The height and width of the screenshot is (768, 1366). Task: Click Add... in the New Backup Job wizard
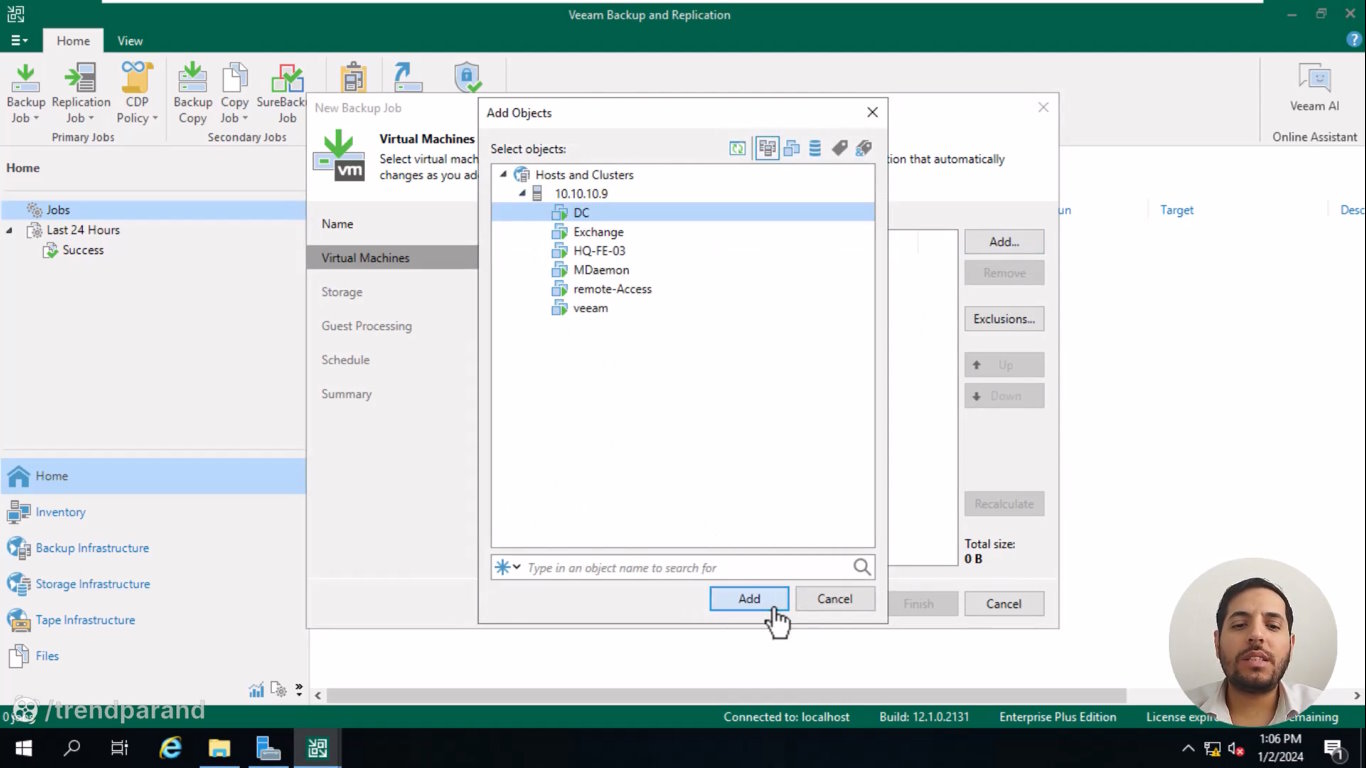pos(1004,242)
